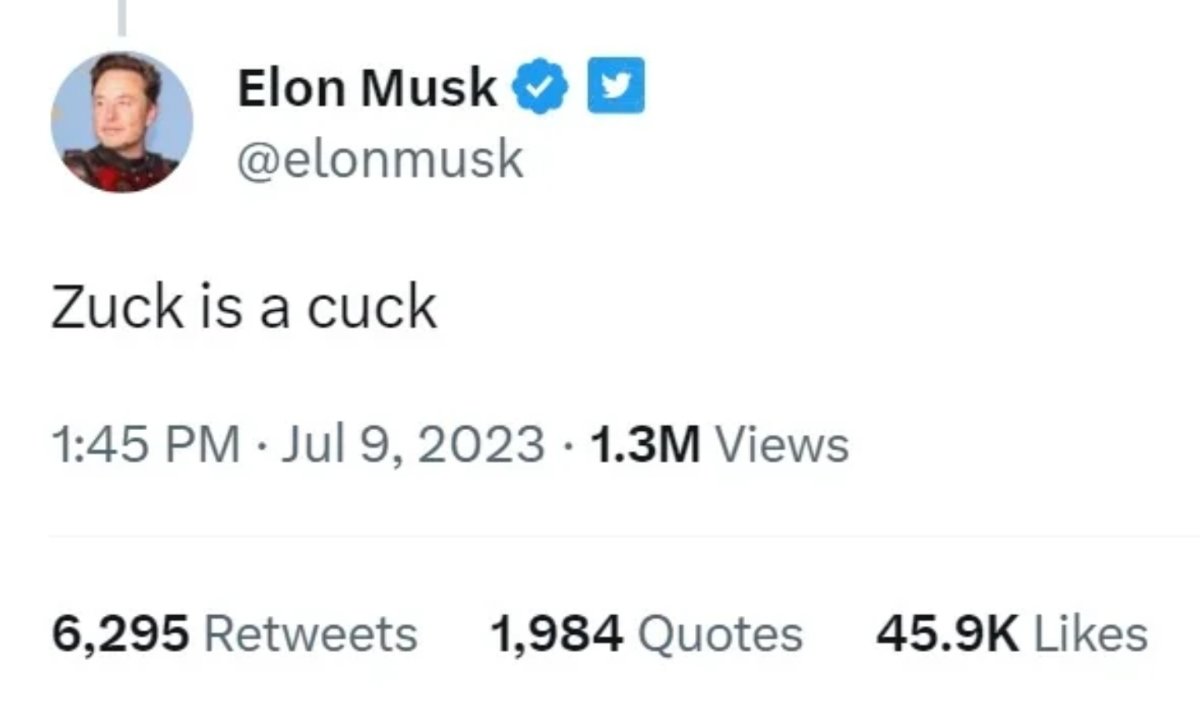Open the @elonmusk handle link

(380, 158)
